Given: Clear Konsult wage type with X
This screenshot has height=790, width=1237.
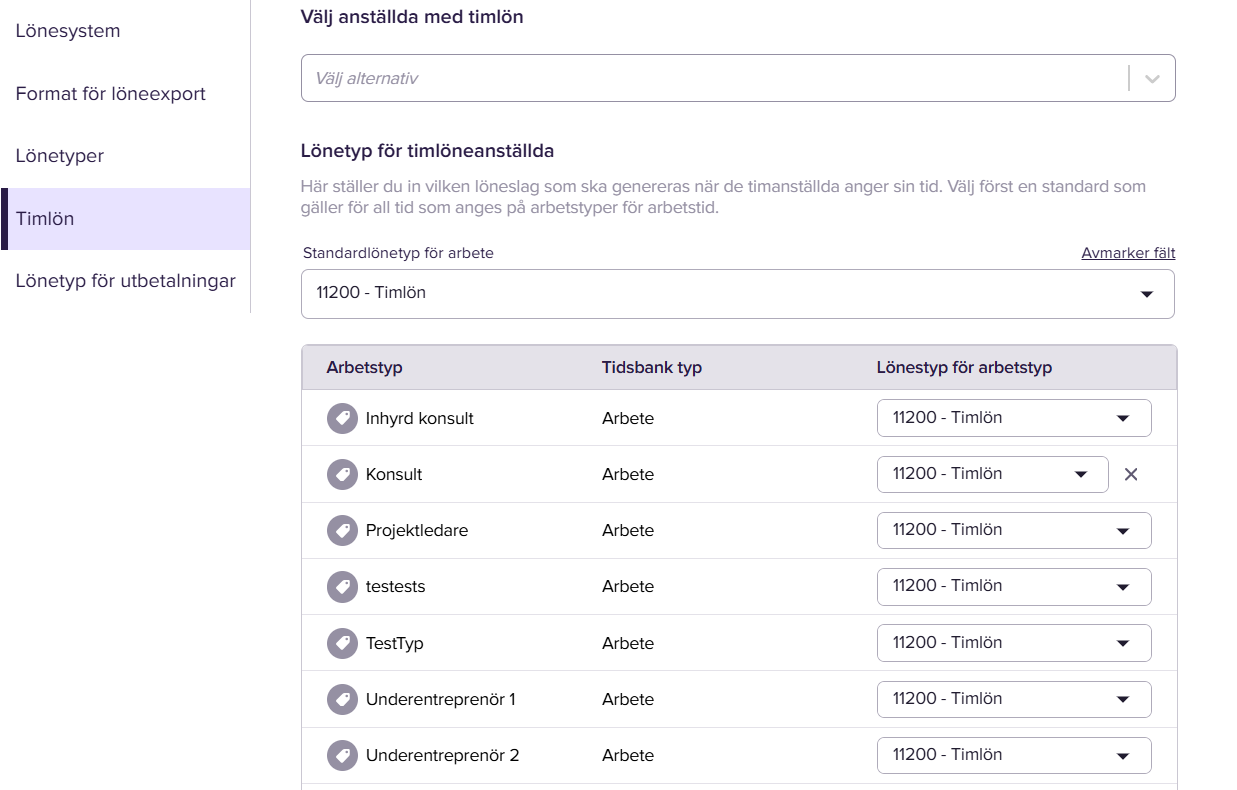Looking at the screenshot, I should click(x=1131, y=474).
